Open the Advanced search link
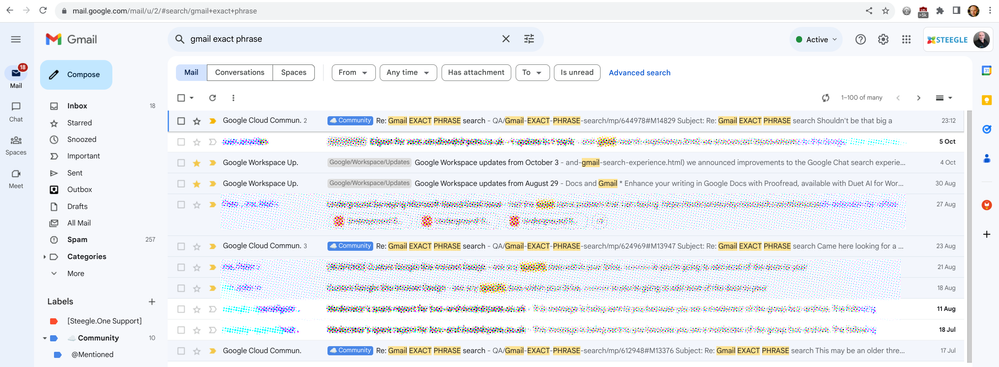Screen dimensions: 999x367 [640, 73]
